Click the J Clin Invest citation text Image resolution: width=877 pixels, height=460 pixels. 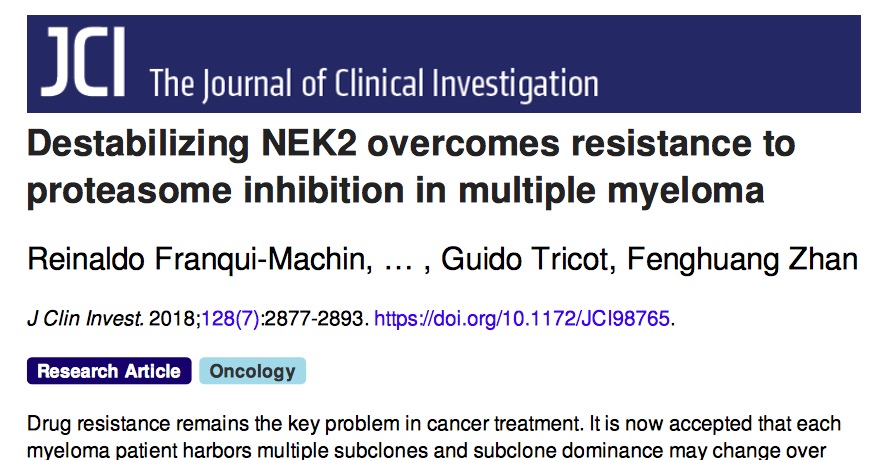85,318
